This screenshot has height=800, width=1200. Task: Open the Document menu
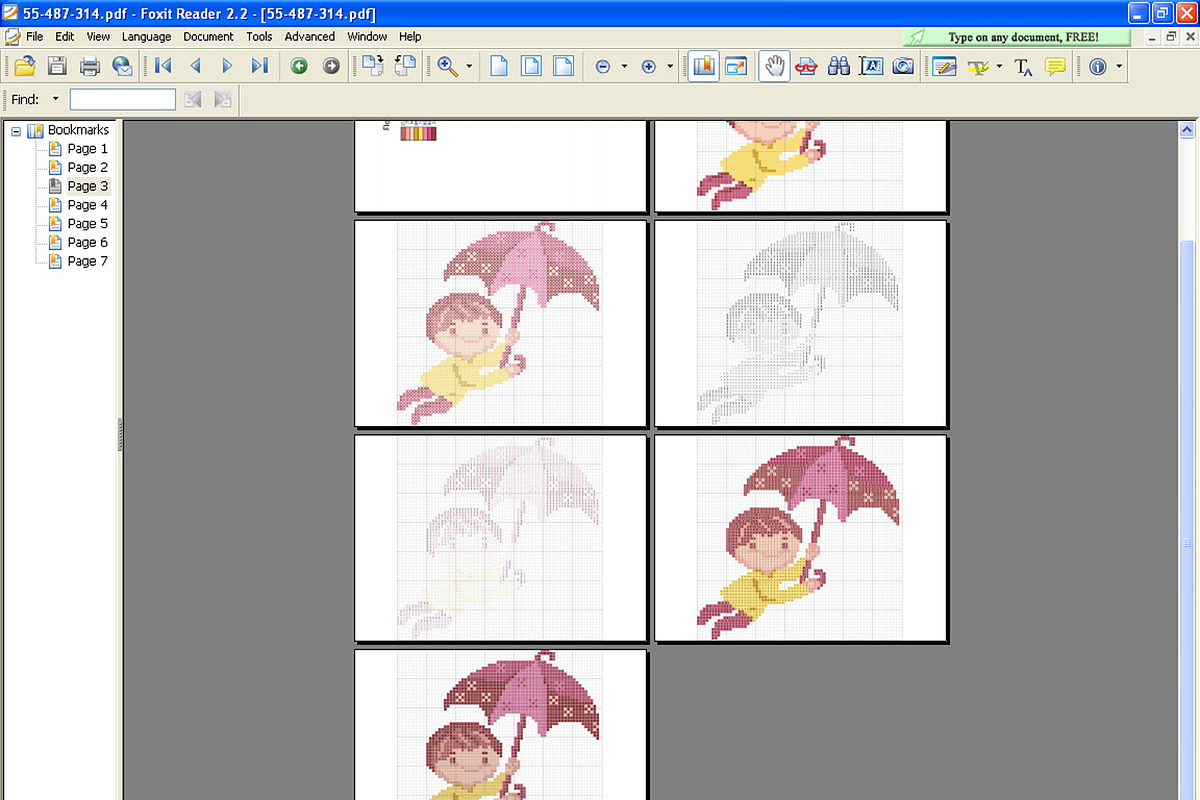click(x=208, y=36)
